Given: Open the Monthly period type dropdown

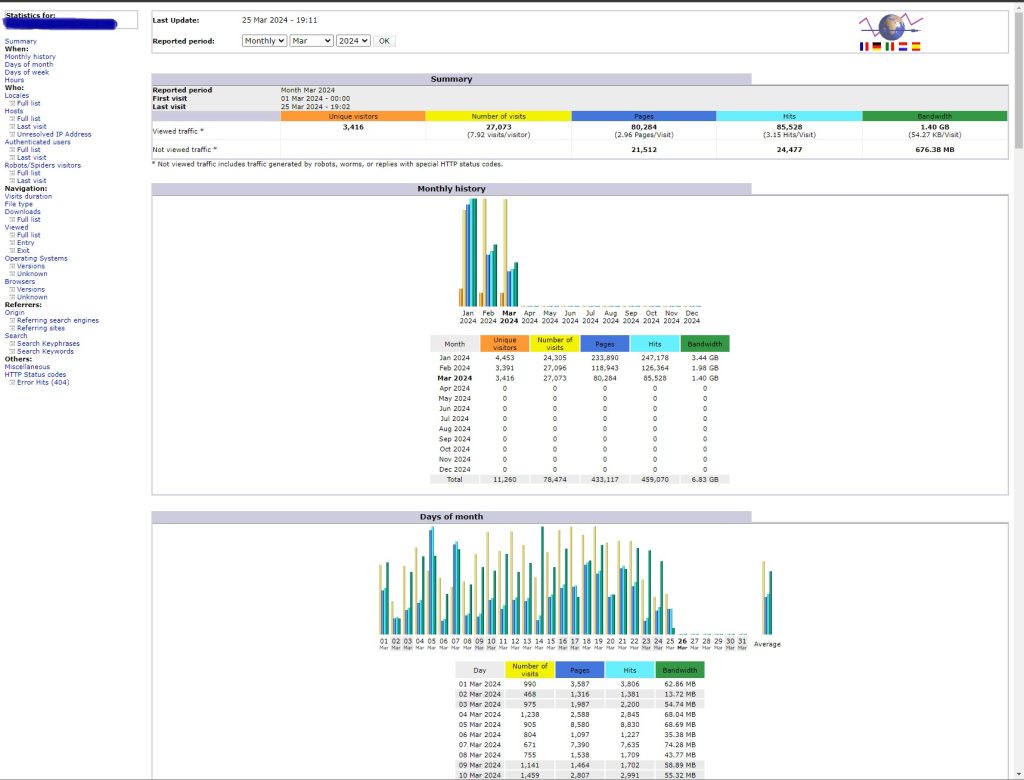Looking at the screenshot, I should [264, 41].
